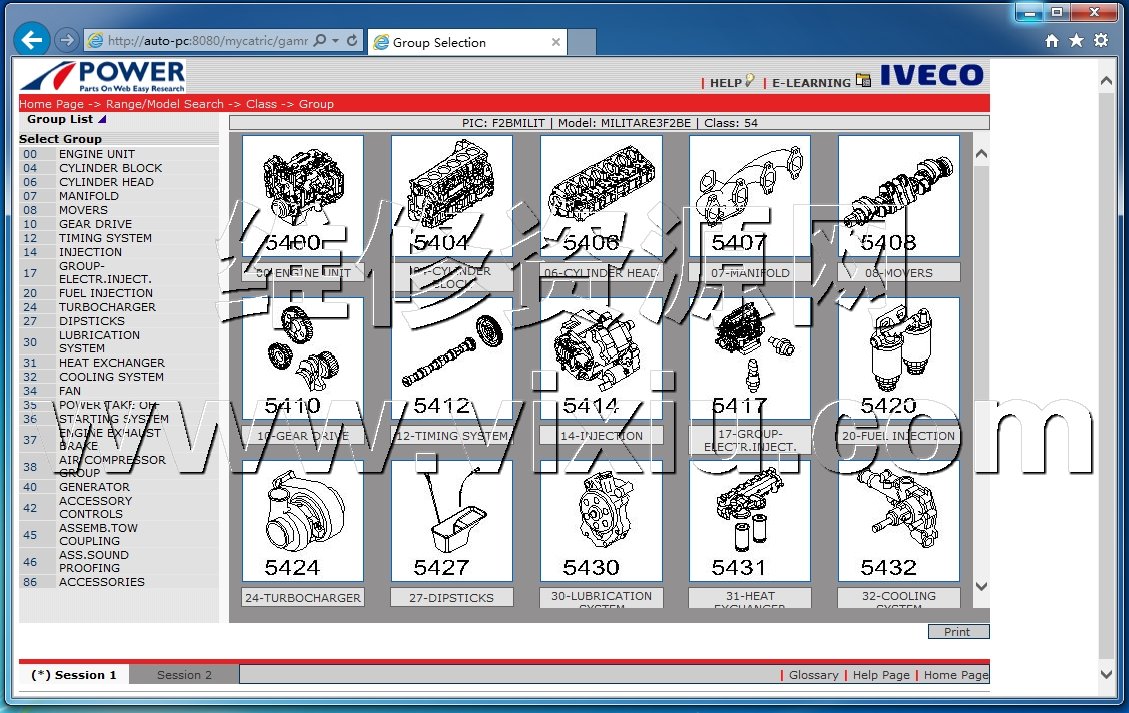Screen dimensions: 1129x713
Task: Click the browser back arrow button
Action: pyautogui.click(x=32, y=40)
